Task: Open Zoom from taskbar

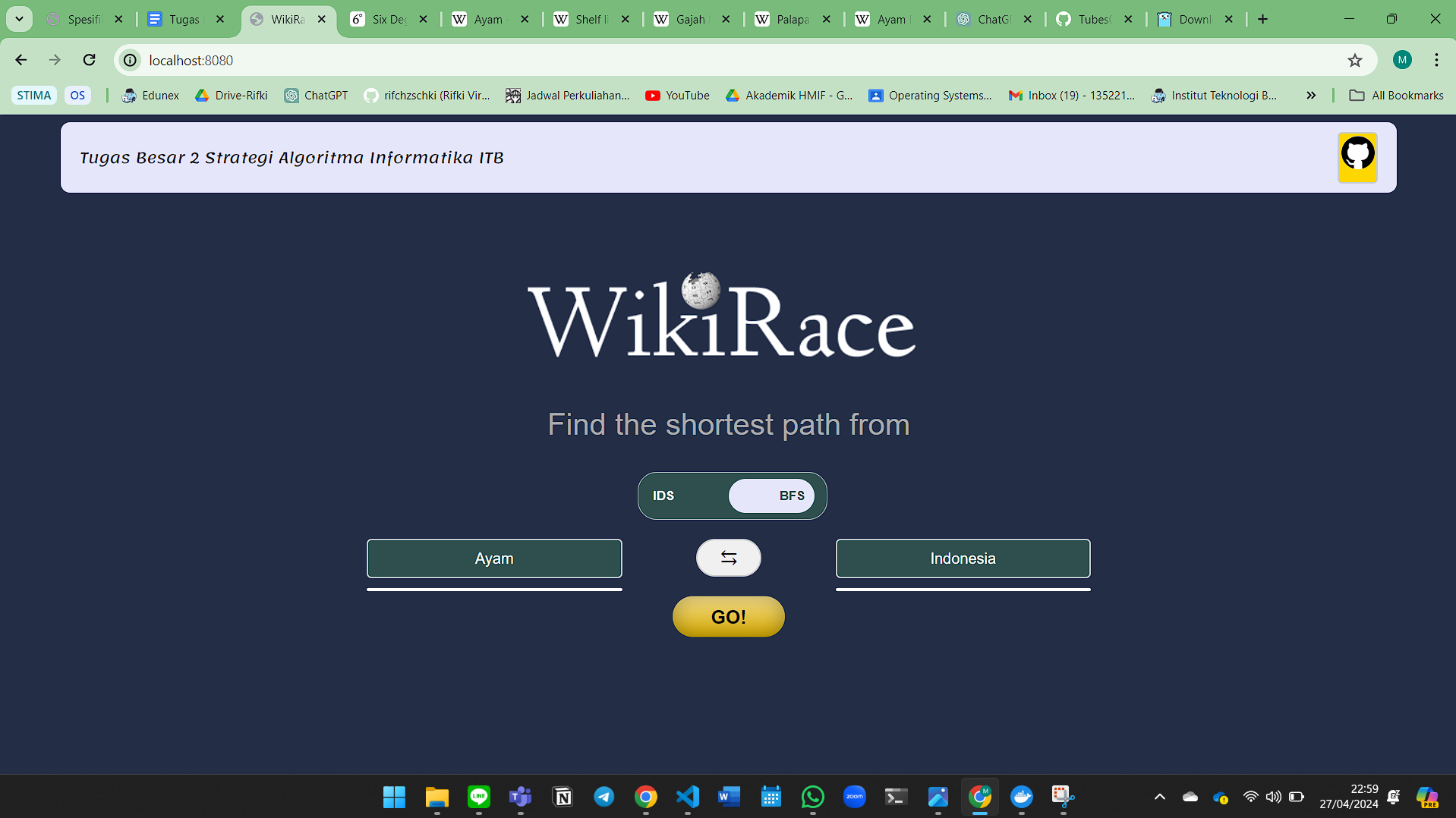Action: [855, 797]
